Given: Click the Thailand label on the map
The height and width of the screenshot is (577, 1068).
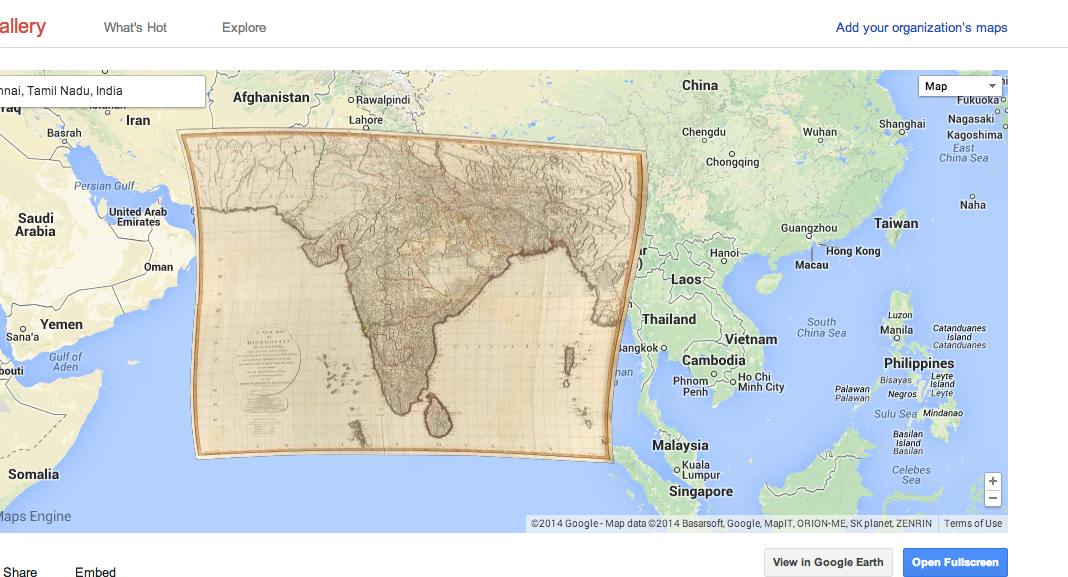Looking at the screenshot, I should click(669, 319).
